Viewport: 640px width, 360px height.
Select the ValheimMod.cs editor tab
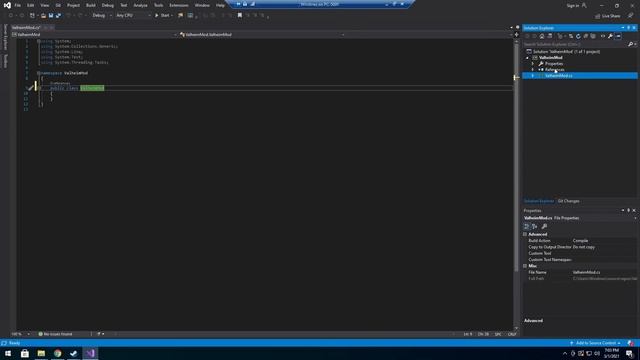point(26,27)
